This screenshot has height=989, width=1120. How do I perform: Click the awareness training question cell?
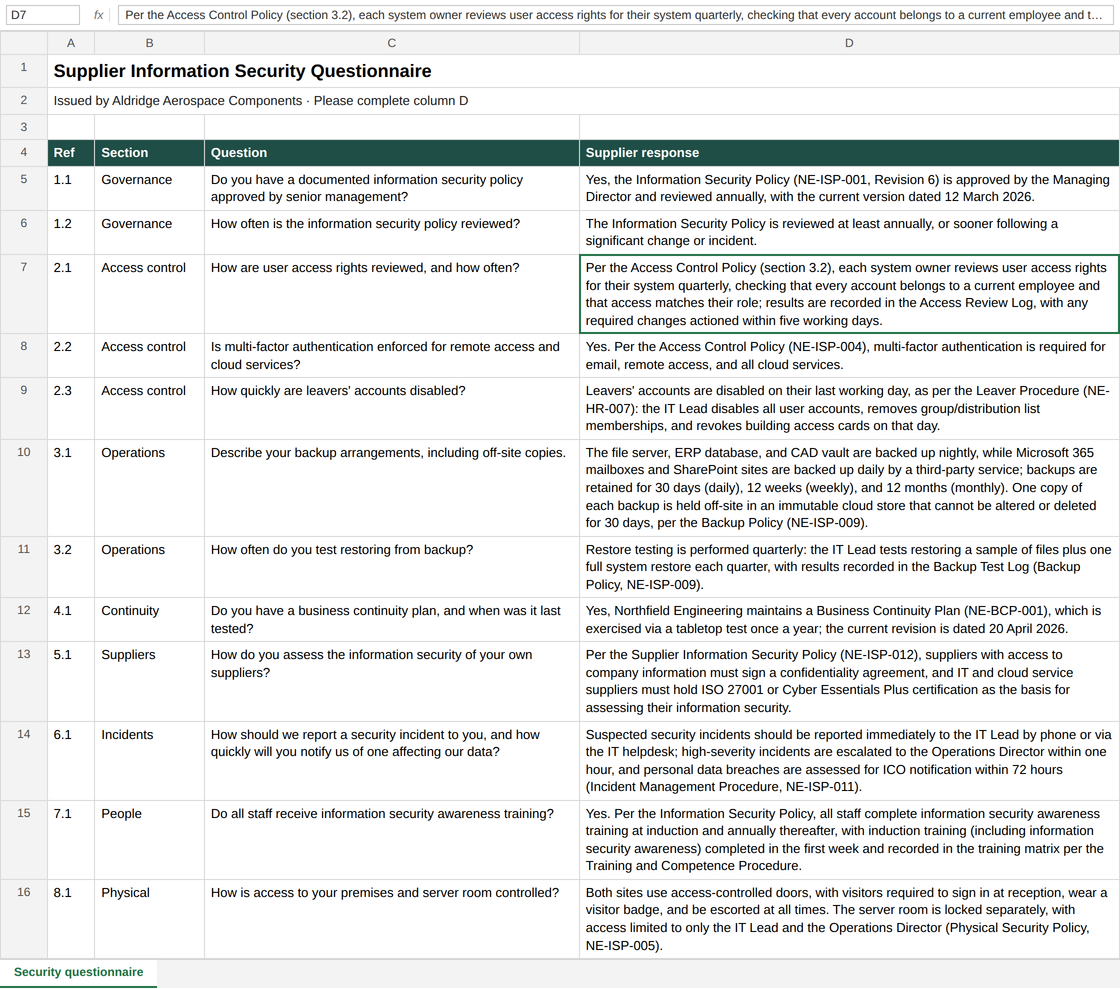(x=391, y=840)
